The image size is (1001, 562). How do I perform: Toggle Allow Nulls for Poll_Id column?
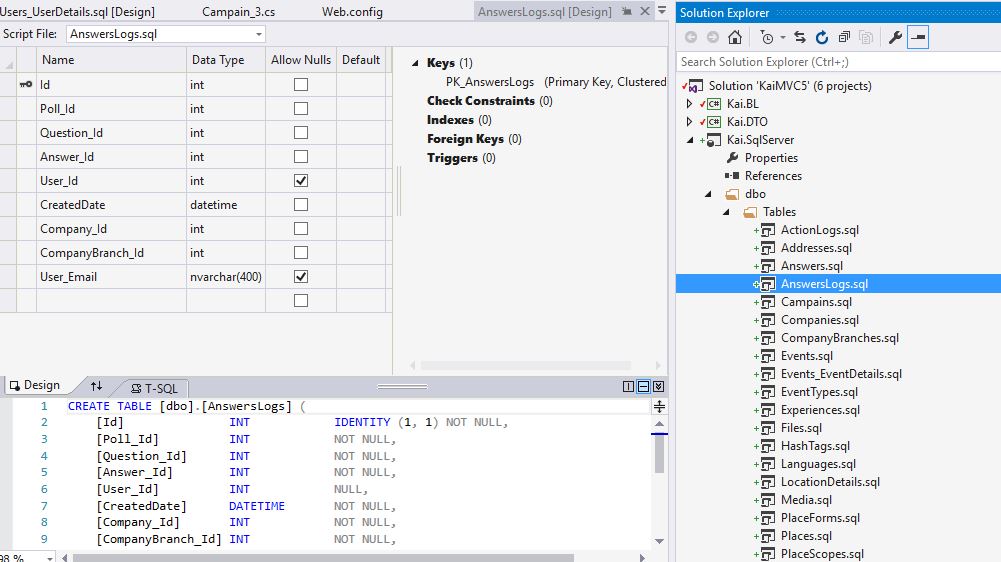[301, 109]
